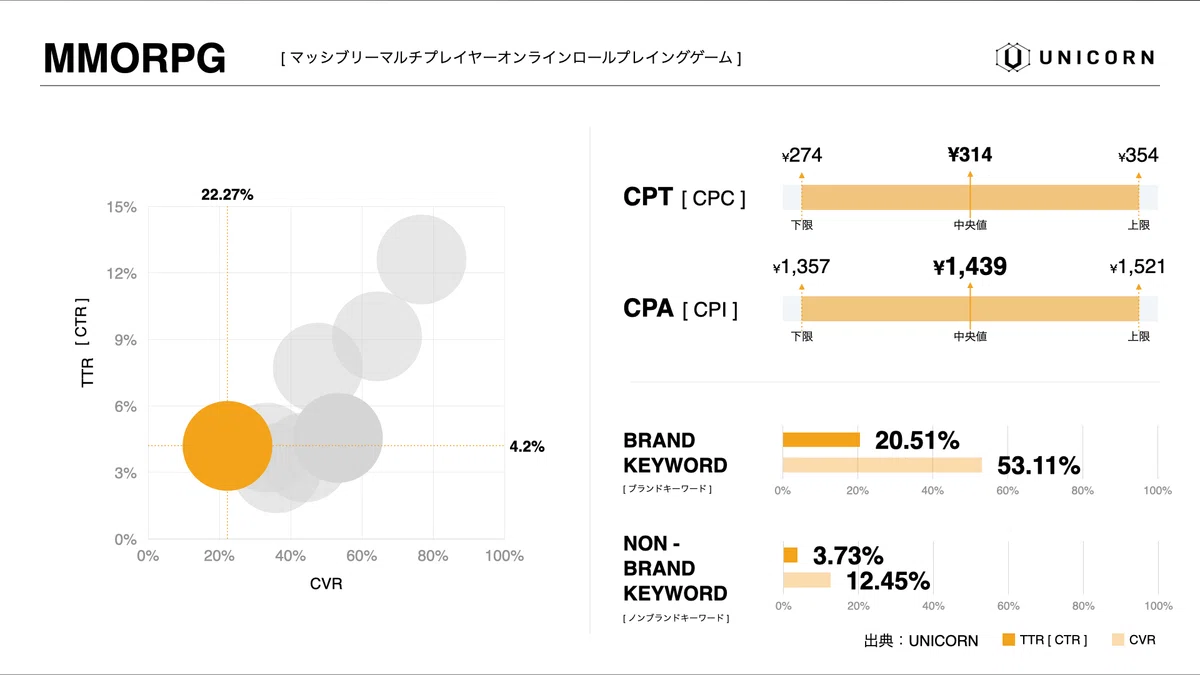
Task: Select the ¥1,521 CPA upper limit value
Action: pyautogui.click(x=1137, y=268)
